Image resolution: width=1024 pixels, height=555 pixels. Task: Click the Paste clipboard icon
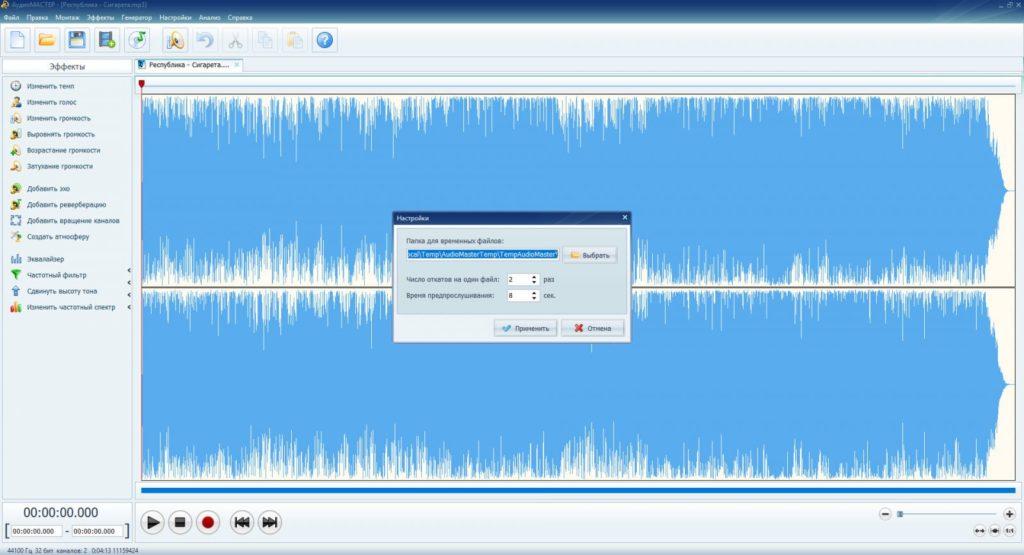[x=295, y=40]
